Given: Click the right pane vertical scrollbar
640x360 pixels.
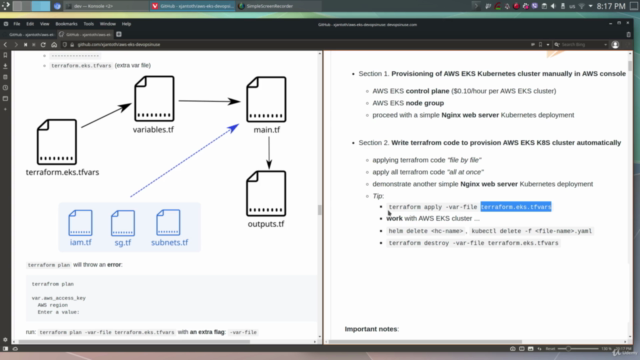Looking at the screenshot, I should pyautogui.click(x=630, y=65).
